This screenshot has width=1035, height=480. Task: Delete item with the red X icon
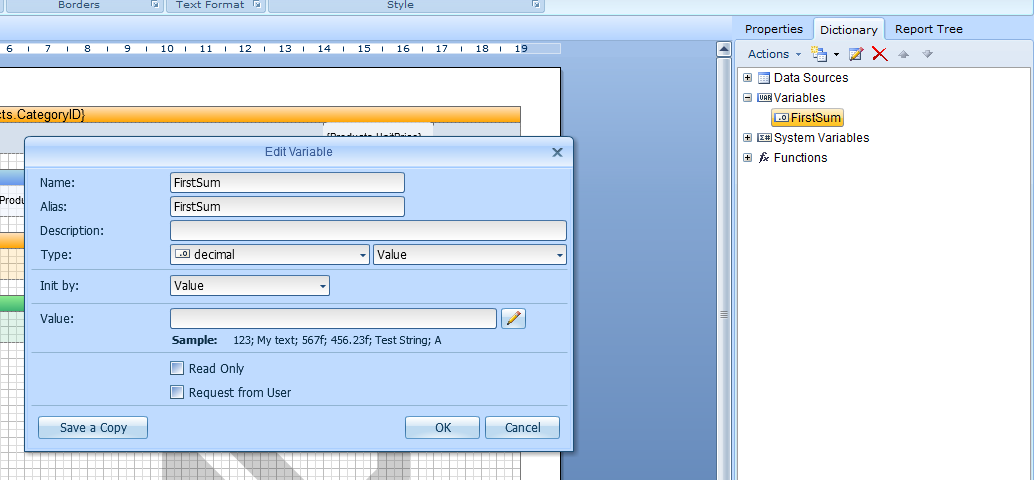[x=880, y=54]
